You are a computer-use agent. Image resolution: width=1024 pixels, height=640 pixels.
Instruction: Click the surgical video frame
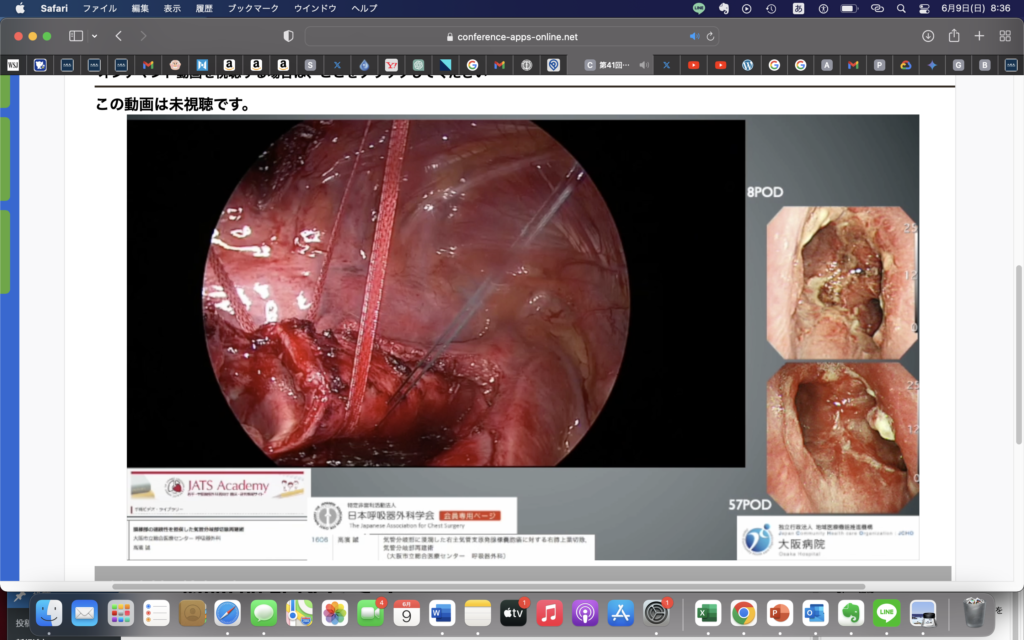[x=435, y=293]
